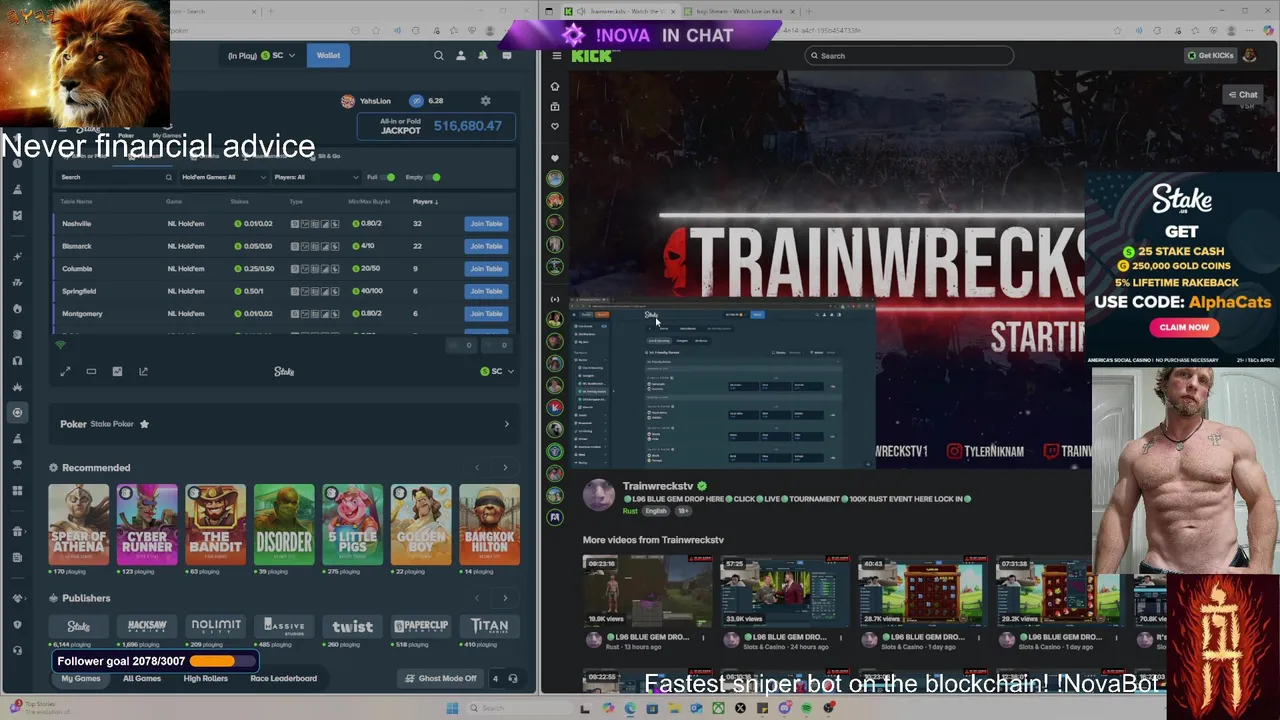The image size is (1280, 720).
Task: Switch to My Games tab
Action: click(x=81, y=679)
